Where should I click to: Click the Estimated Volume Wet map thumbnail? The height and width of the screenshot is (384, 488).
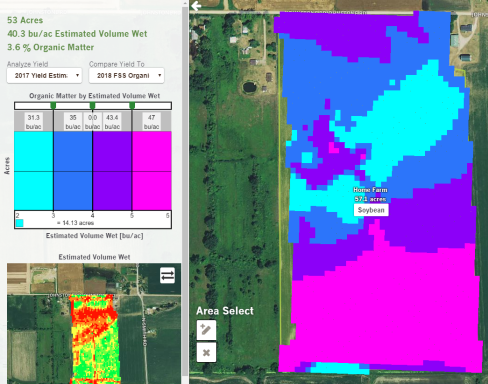(x=94, y=323)
